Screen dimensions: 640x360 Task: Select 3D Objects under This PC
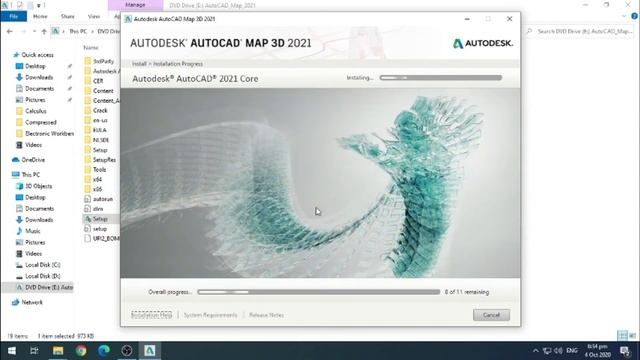(34, 186)
